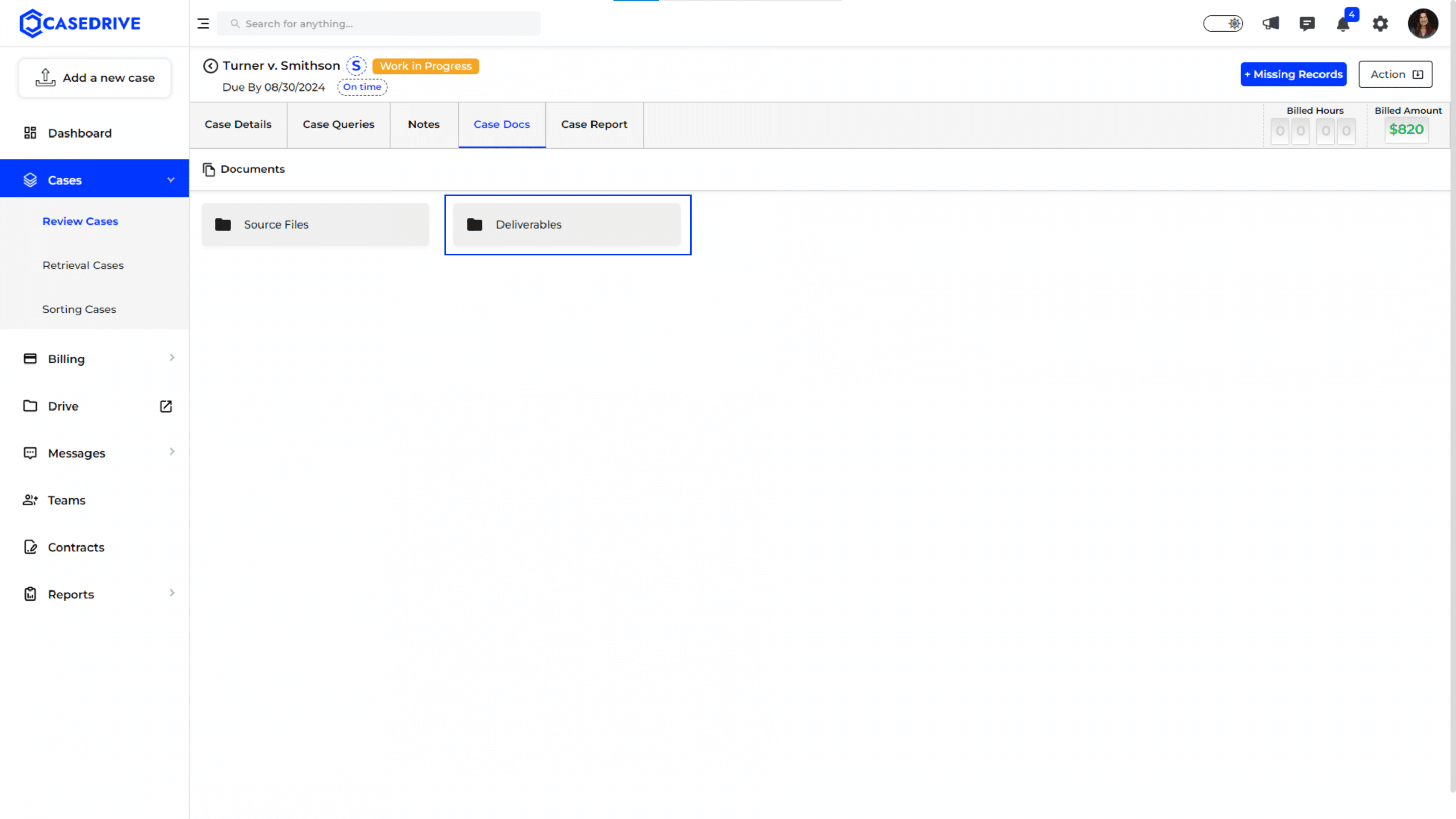The height and width of the screenshot is (819, 1456).
Task: Click the Contracts document icon
Action: tap(30, 547)
